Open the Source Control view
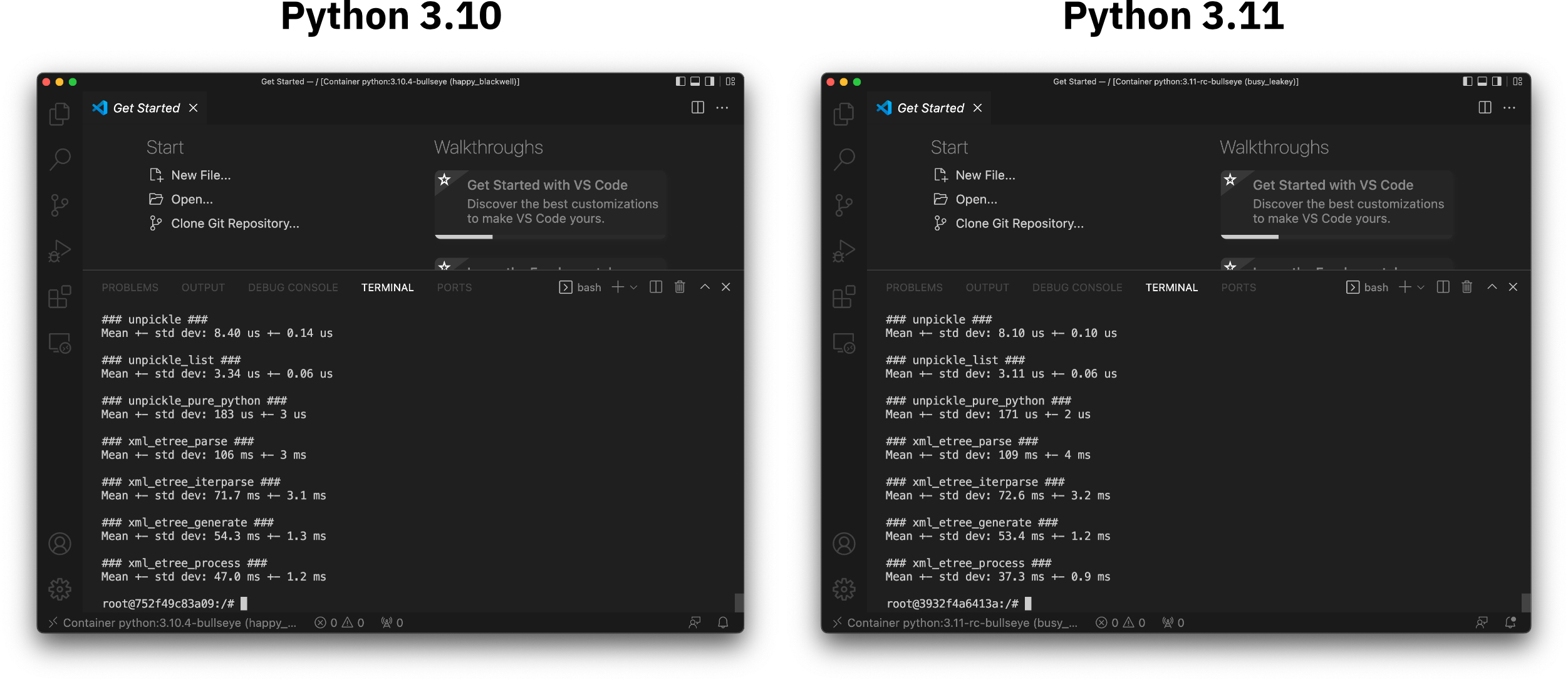The height and width of the screenshot is (682, 1568). click(60, 204)
